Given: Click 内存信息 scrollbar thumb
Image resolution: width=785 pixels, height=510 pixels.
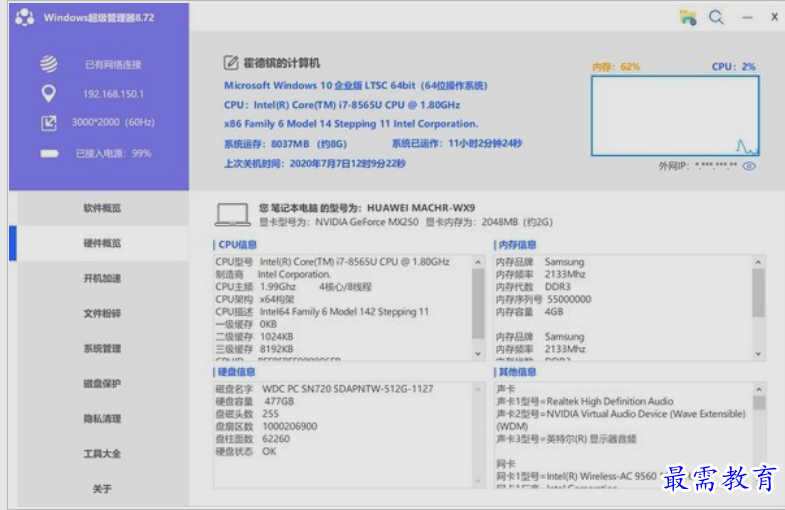Looking at the screenshot, I should coord(758,293).
